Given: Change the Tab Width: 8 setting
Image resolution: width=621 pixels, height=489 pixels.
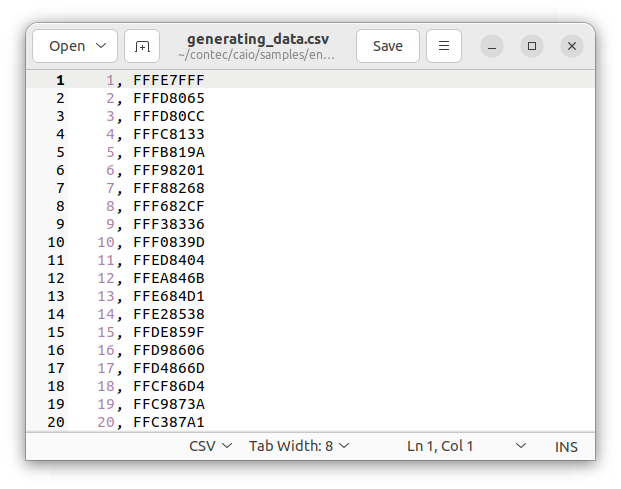Looking at the screenshot, I should tap(298, 446).
